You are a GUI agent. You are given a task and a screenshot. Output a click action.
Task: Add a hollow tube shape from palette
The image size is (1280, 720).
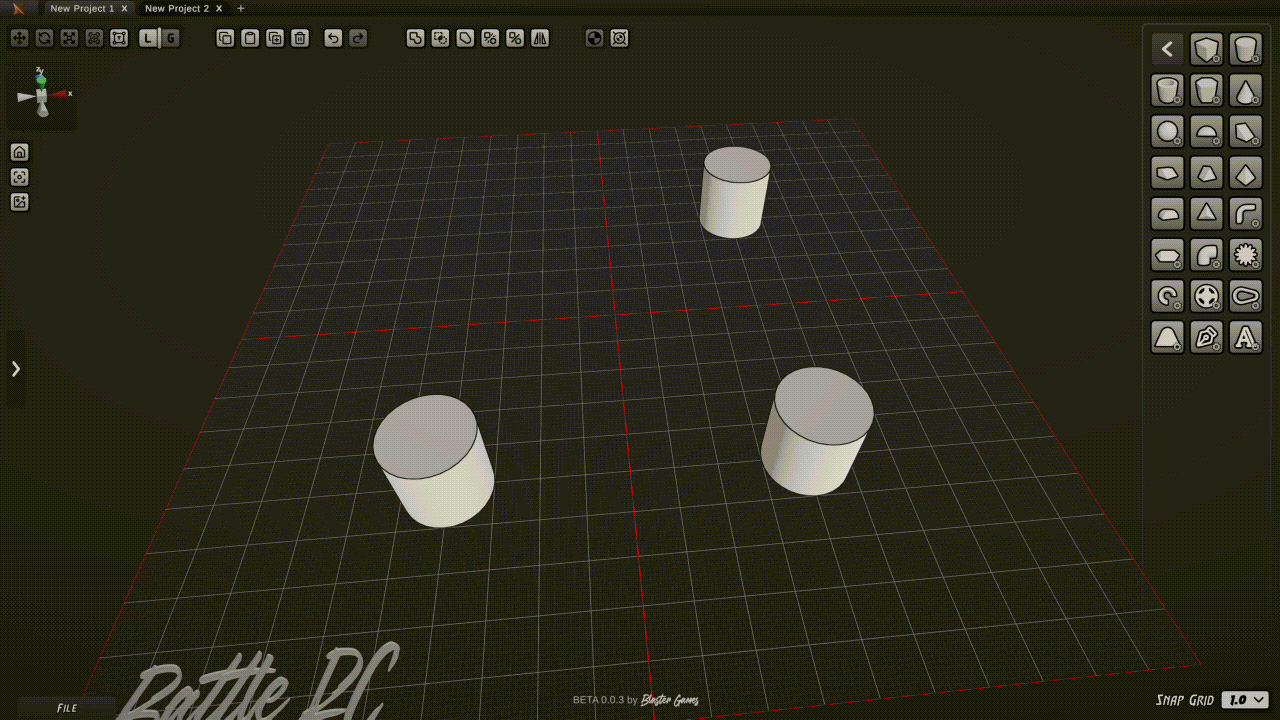(x=1167, y=91)
